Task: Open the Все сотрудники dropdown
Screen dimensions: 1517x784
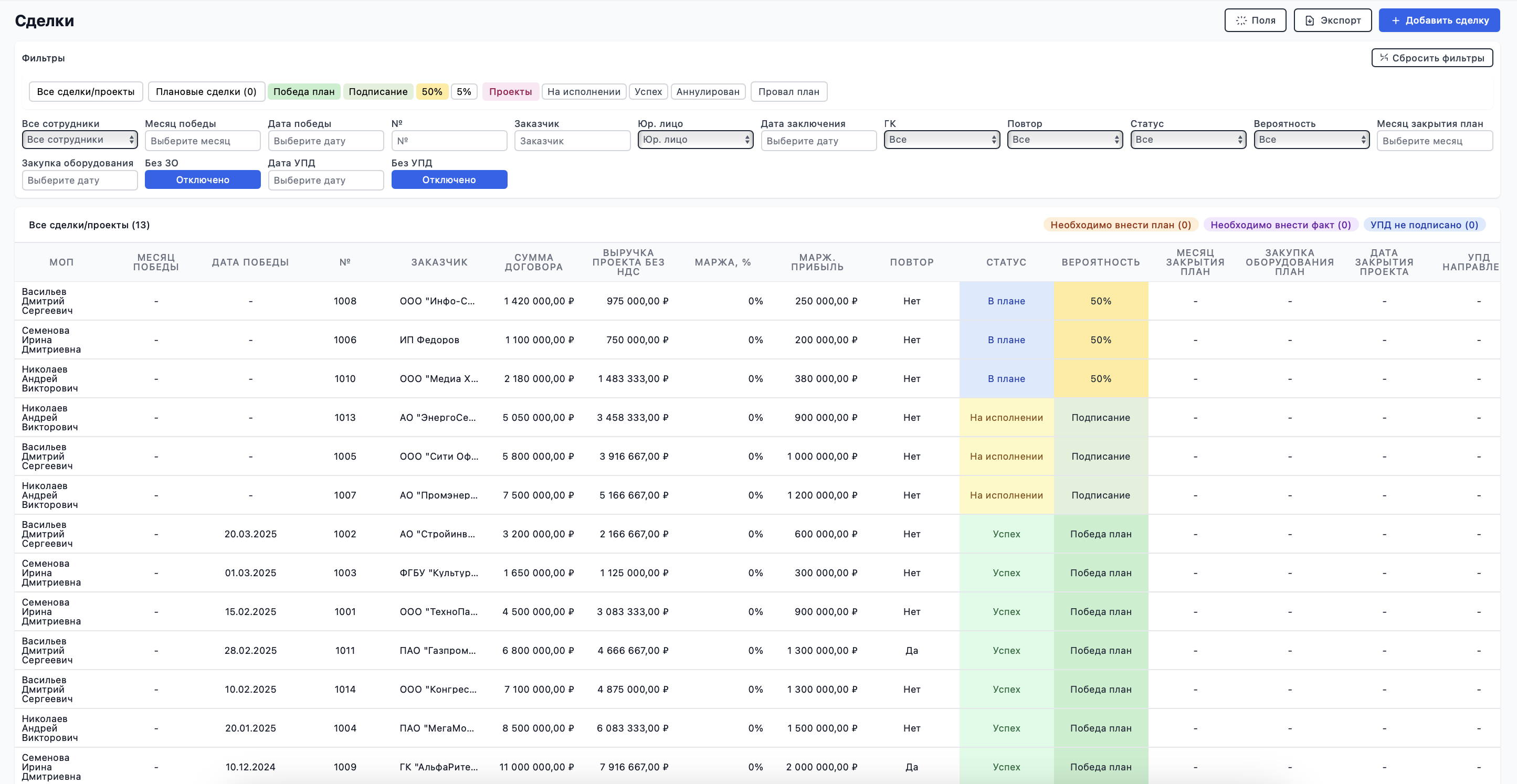Action: 79,140
